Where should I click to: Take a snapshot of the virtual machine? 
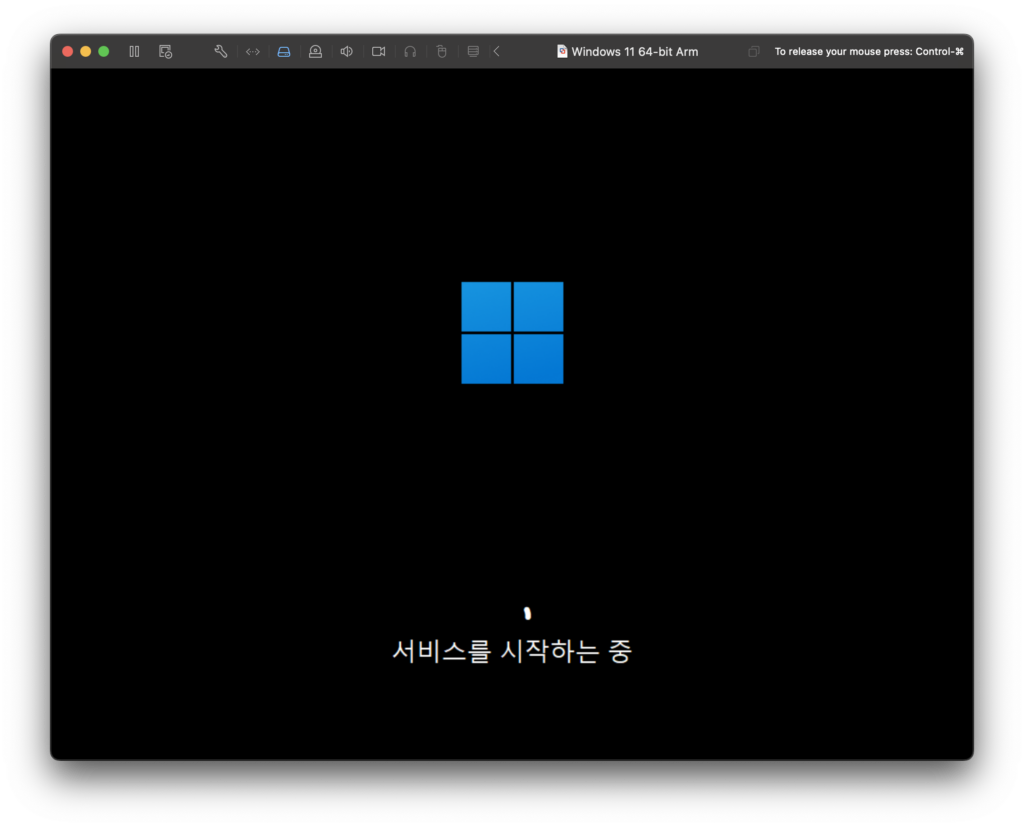point(166,51)
